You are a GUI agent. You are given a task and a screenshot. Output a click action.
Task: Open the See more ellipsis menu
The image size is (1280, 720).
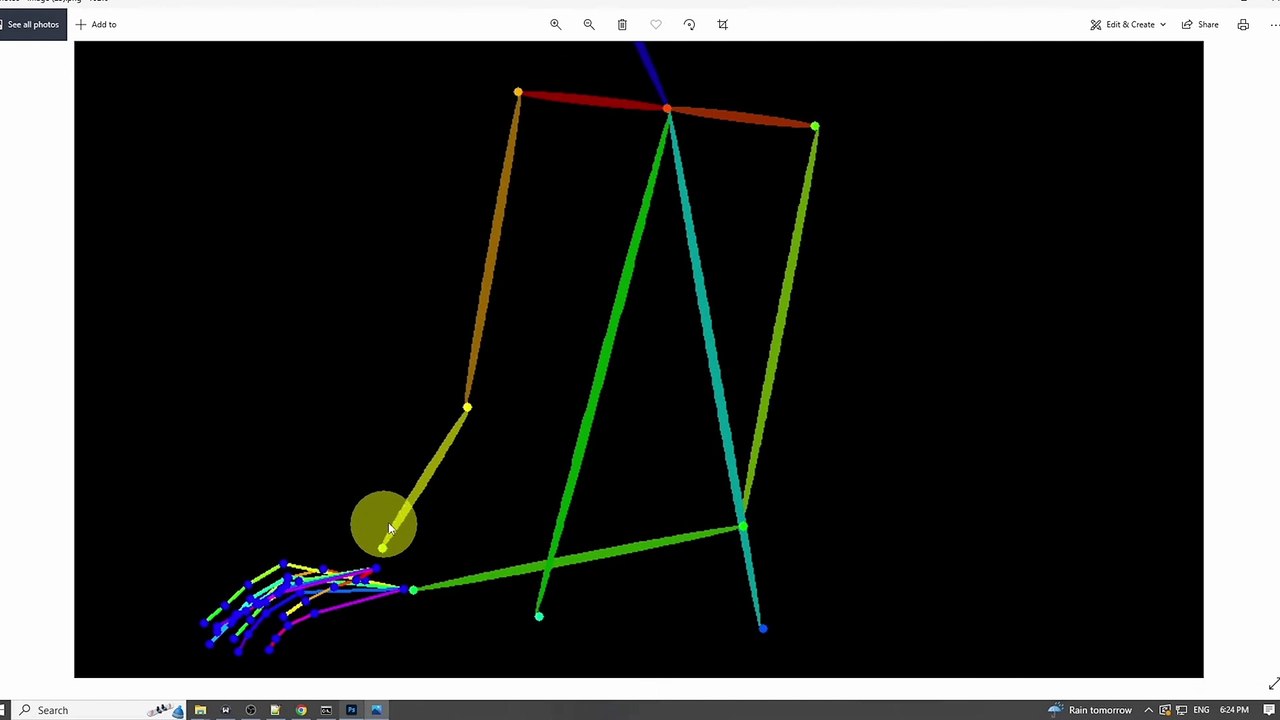point(1274,24)
